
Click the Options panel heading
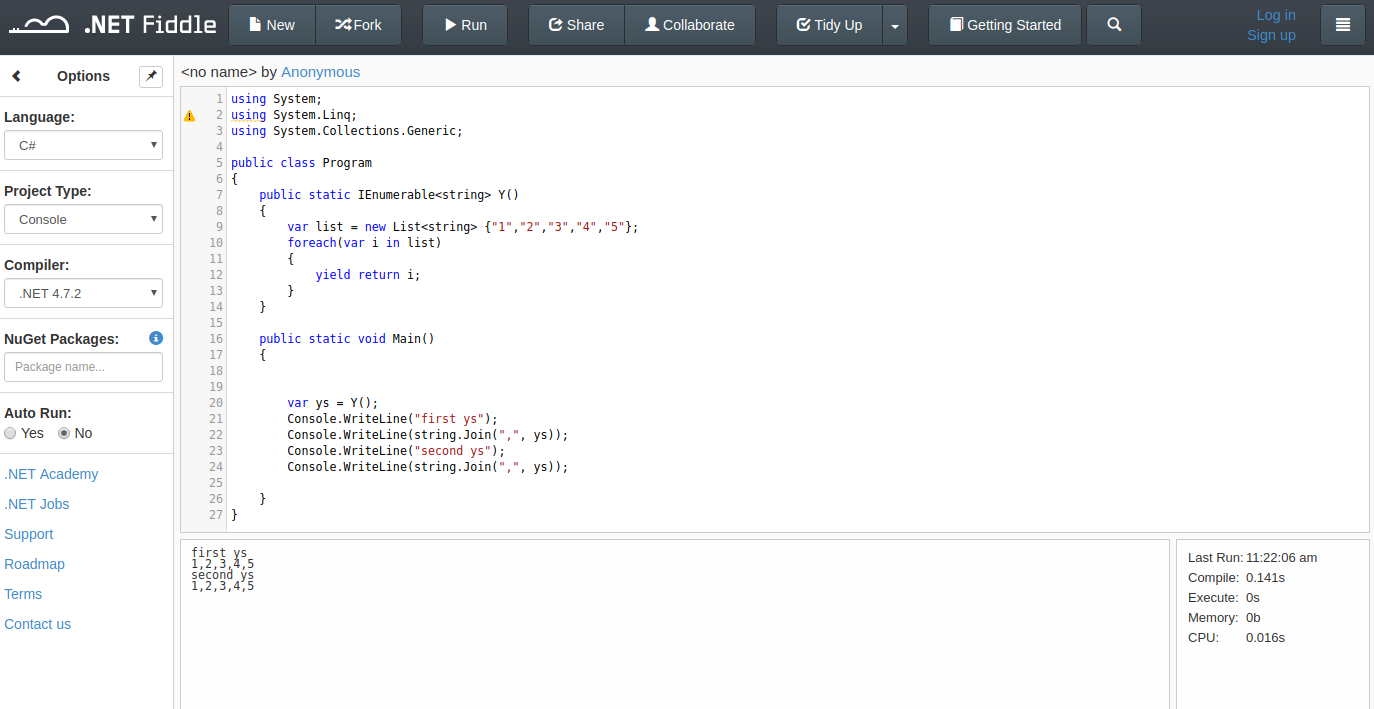(x=84, y=76)
